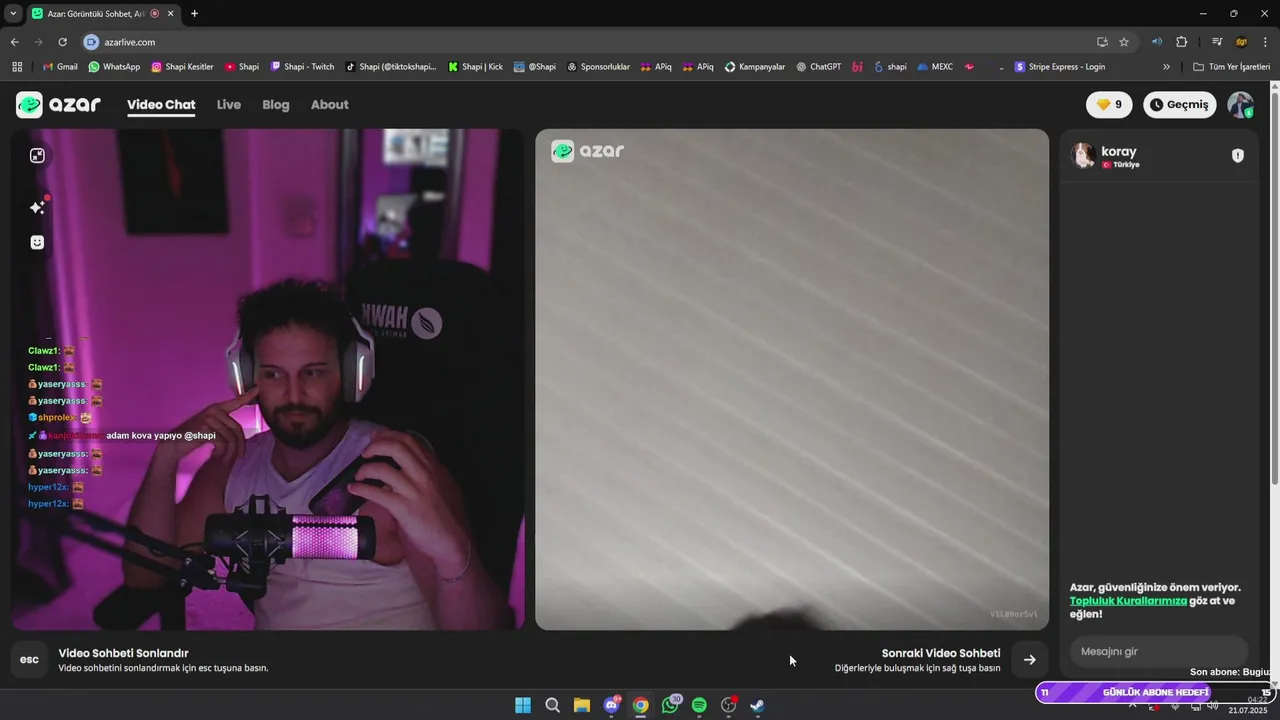Switch to picture-in-picture layout icon
This screenshot has width=1280, height=720.
[37, 155]
